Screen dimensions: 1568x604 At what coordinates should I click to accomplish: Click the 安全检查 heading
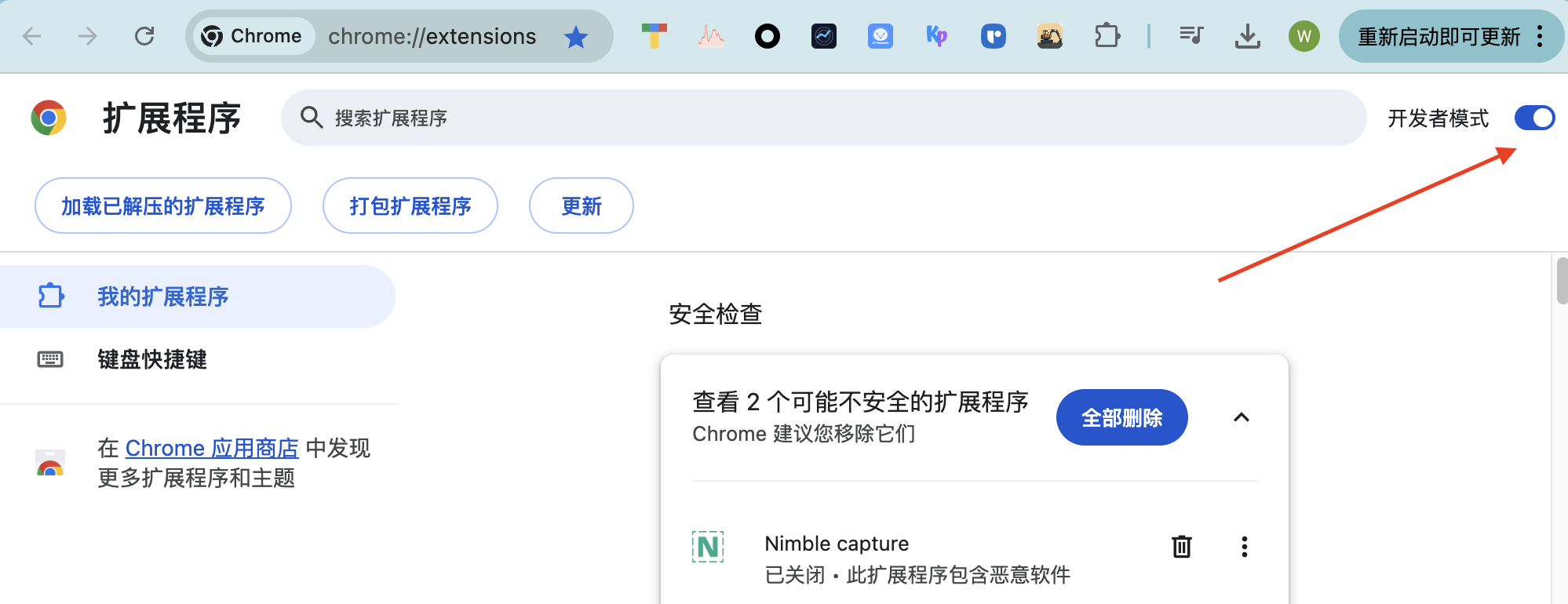[x=716, y=315]
